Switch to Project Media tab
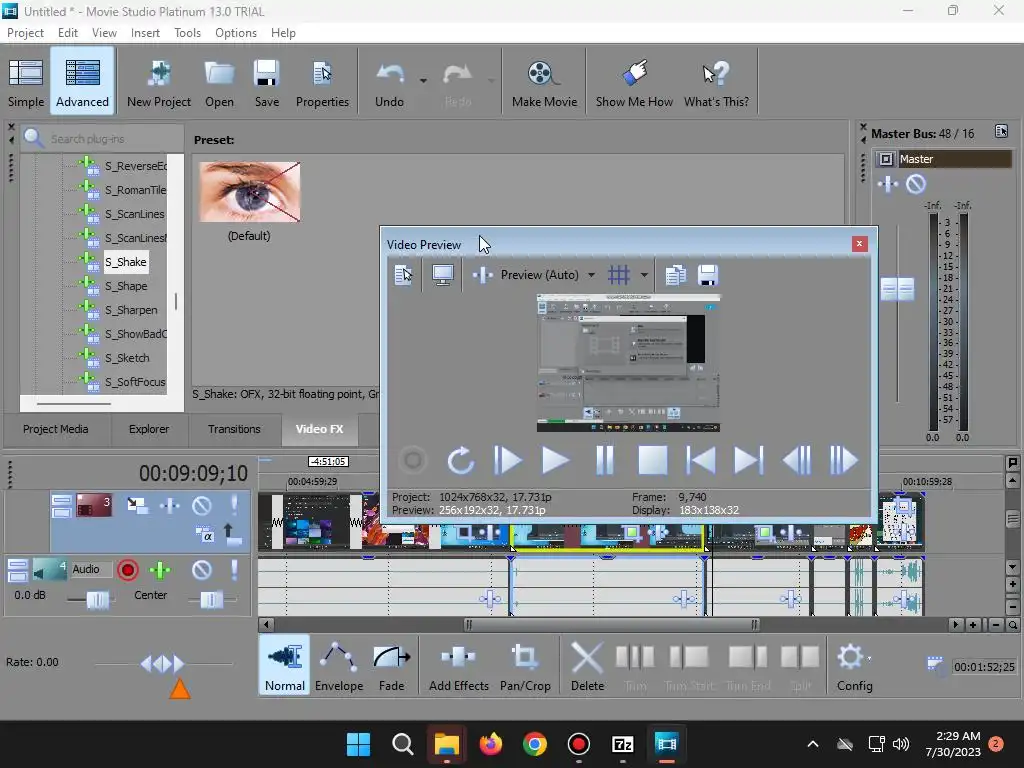Image resolution: width=1024 pixels, height=768 pixels. [x=56, y=429]
